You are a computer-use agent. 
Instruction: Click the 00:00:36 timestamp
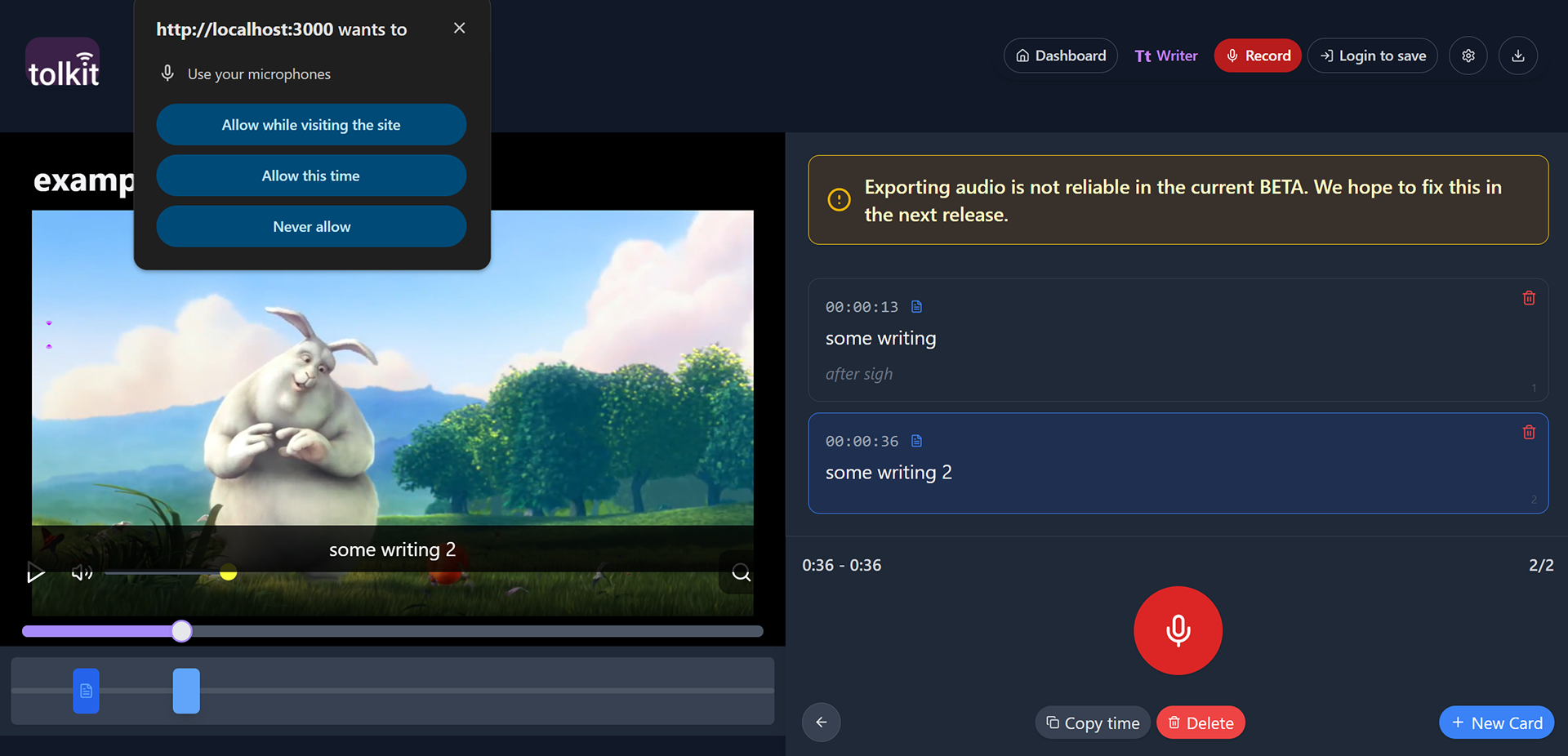[x=862, y=441]
